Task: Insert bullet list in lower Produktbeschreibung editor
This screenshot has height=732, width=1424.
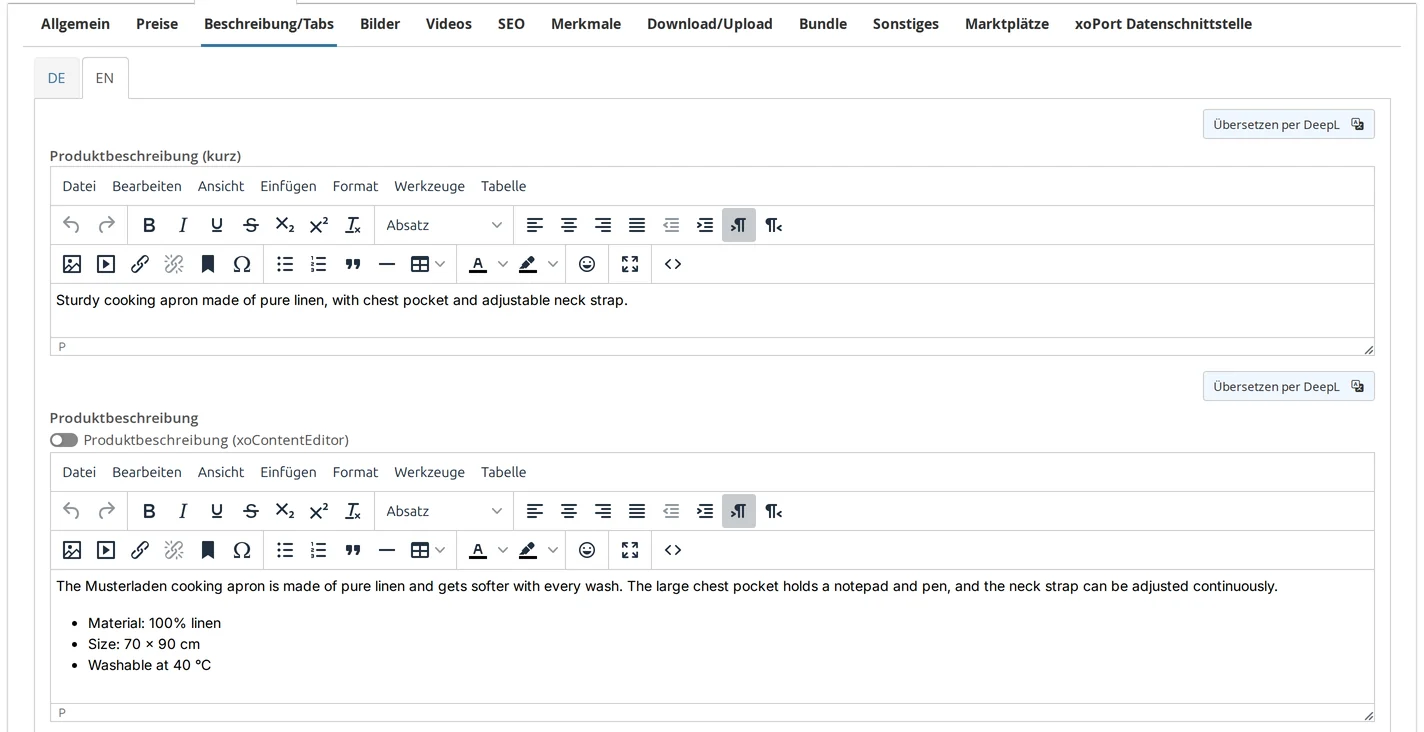Action: click(x=285, y=550)
